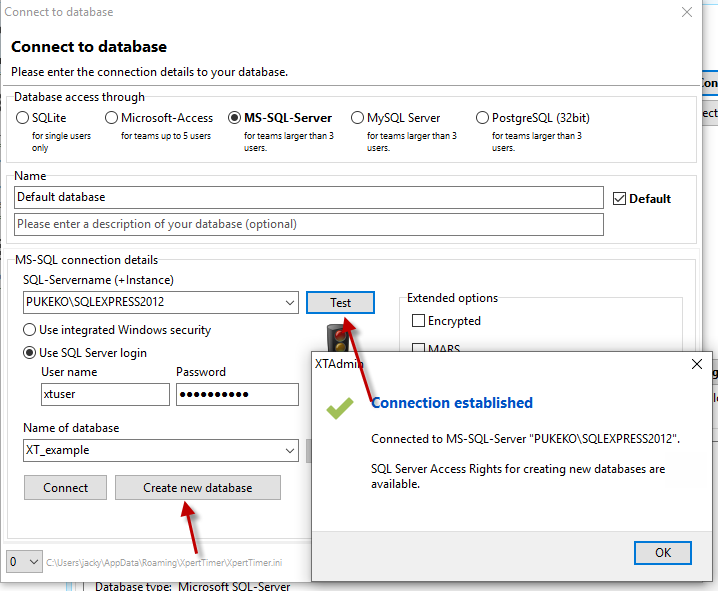Click the Test connection button
Screen dimensions: 718x591
(340, 303)
